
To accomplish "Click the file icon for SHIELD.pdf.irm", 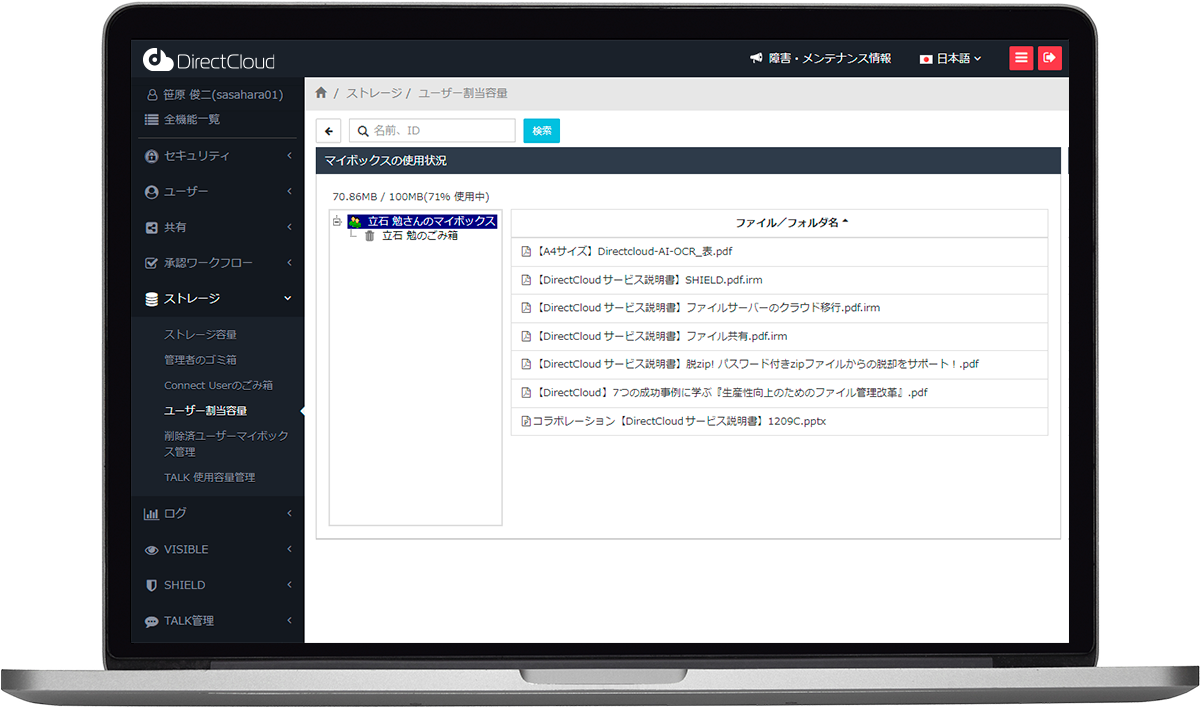I will (x=527, y=280).
